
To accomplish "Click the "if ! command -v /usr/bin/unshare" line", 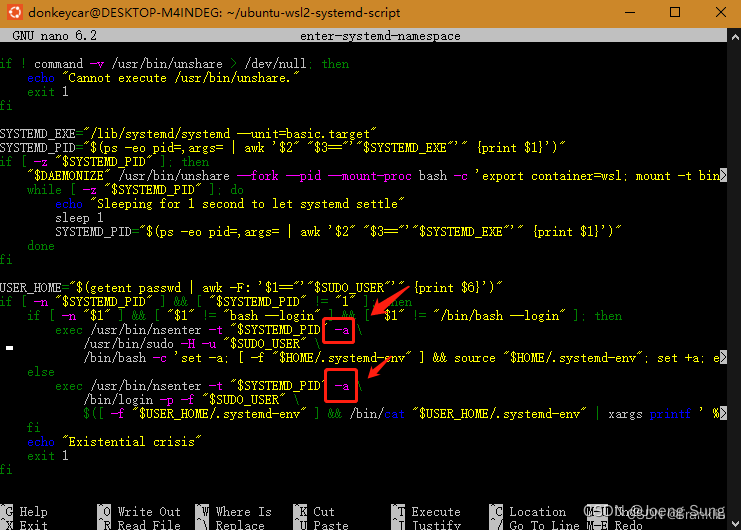I will pyautogui.click(x=174, y=64).
